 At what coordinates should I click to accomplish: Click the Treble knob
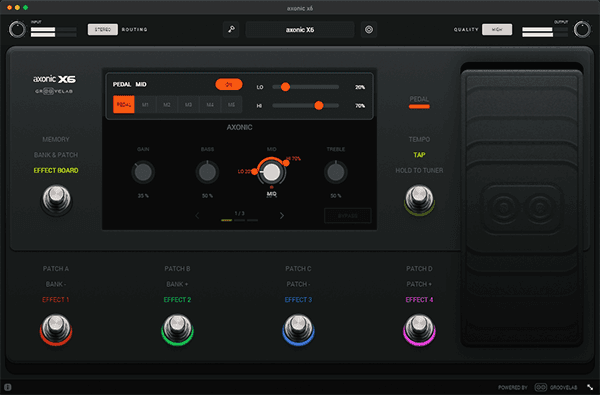[336, 172]
